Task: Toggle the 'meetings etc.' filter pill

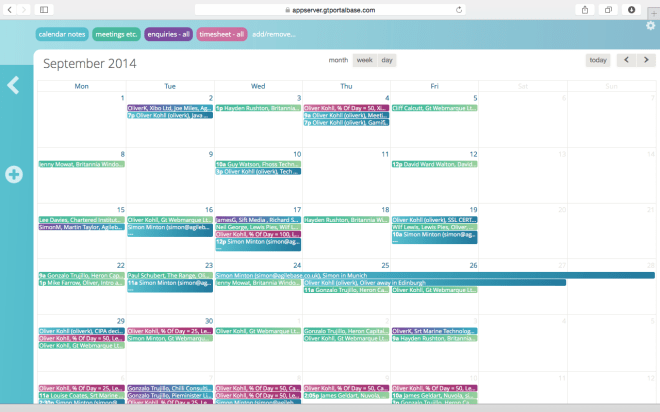Action: point(116,34)
